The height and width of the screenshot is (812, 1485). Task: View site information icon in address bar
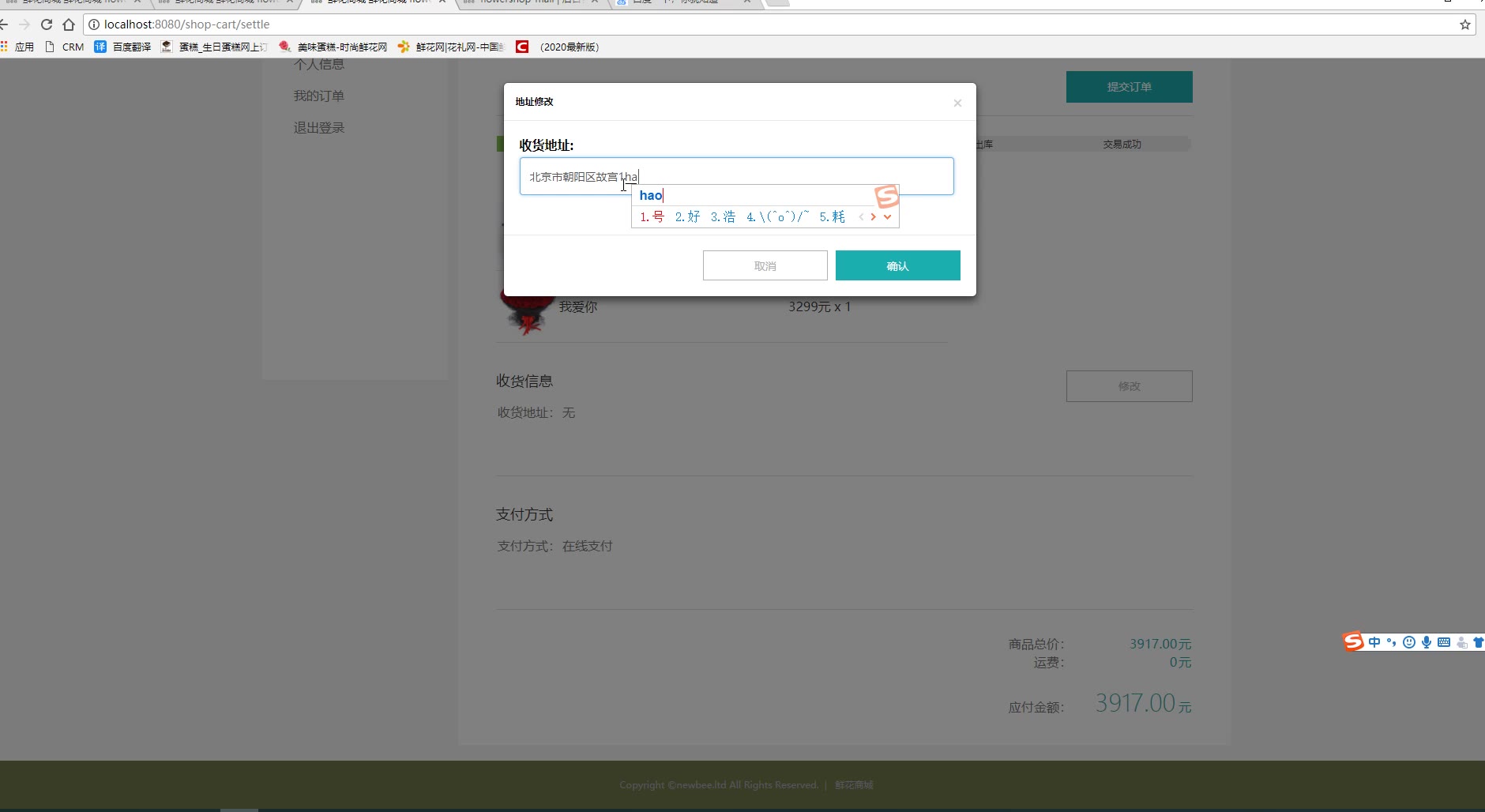tap(94, 24)
